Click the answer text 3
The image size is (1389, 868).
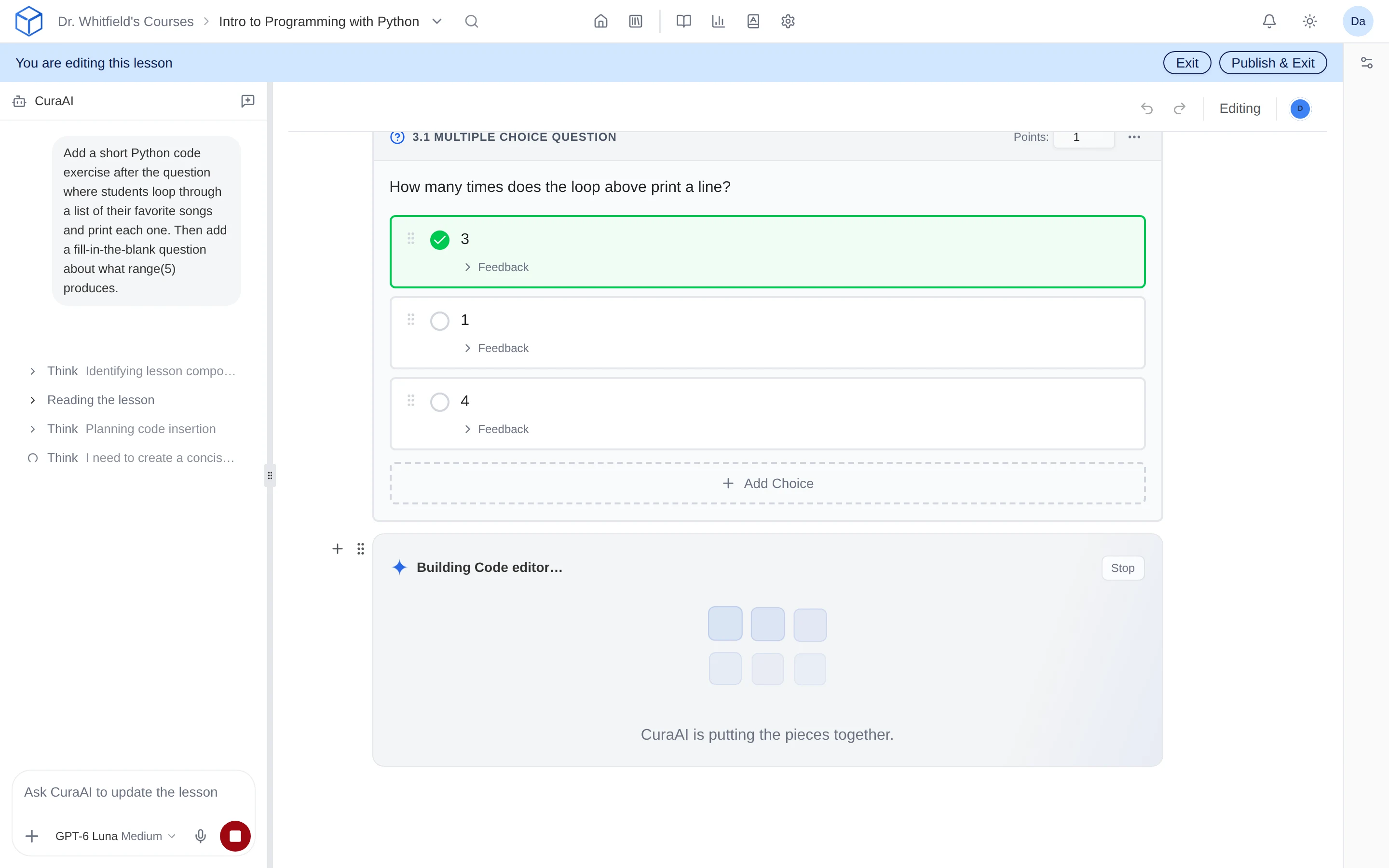[x=465, y=239]
